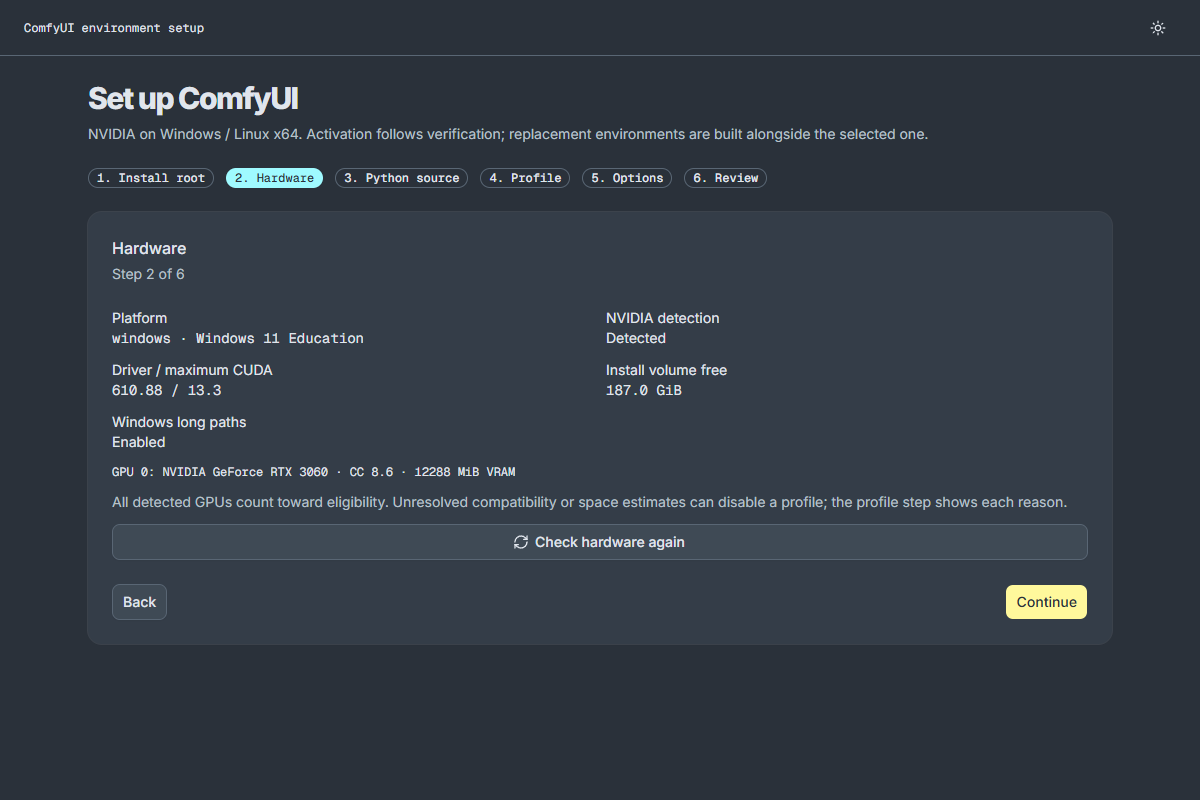1200x800 pixels.
Task: Continue to the next setup step
Action: pyautogui.click(x=1046, y=602)
